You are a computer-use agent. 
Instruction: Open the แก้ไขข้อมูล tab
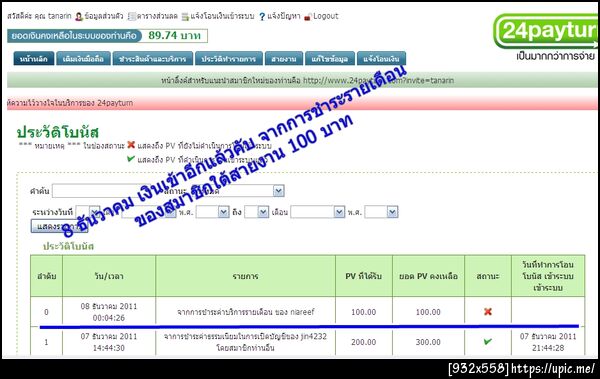point(330,59)
